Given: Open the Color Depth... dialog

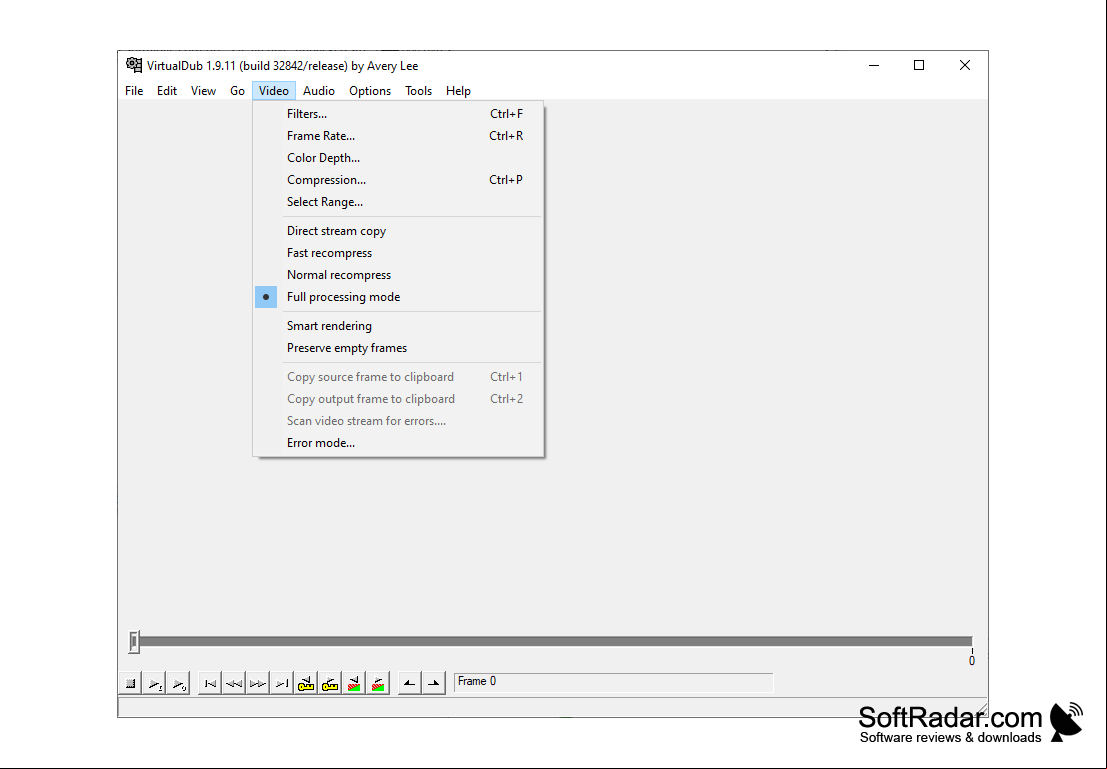Looking at the screenshot, I should click(398, 157).
